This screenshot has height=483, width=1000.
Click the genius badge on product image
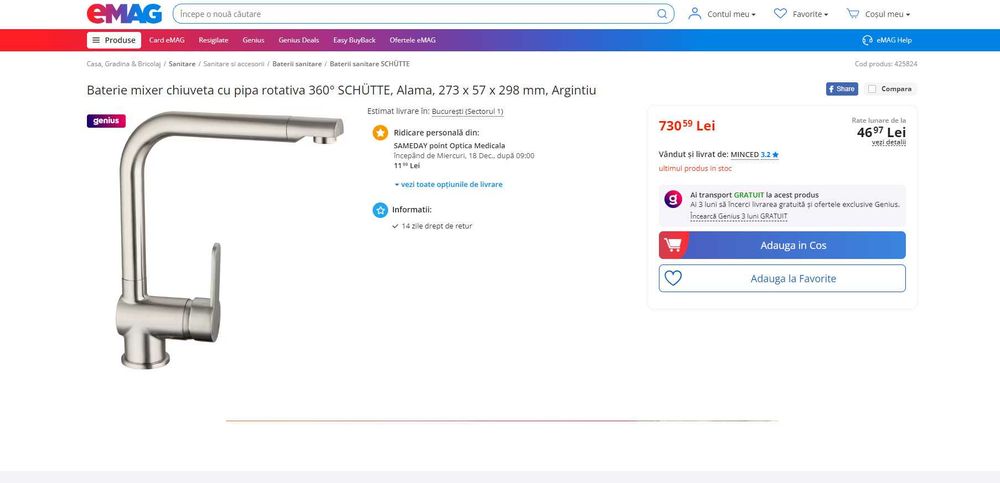pos(106,121)
